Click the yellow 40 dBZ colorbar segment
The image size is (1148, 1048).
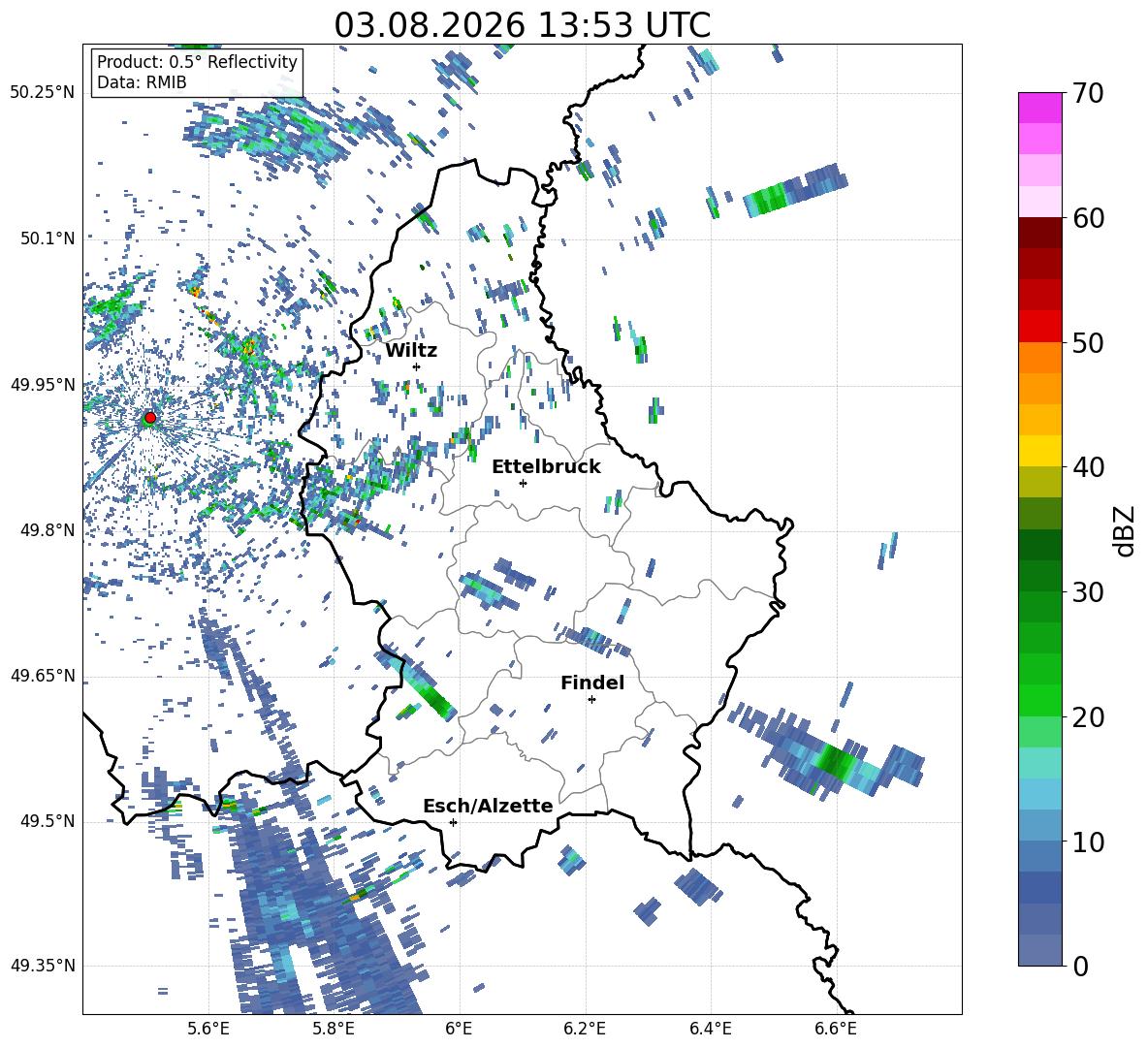1039,451
